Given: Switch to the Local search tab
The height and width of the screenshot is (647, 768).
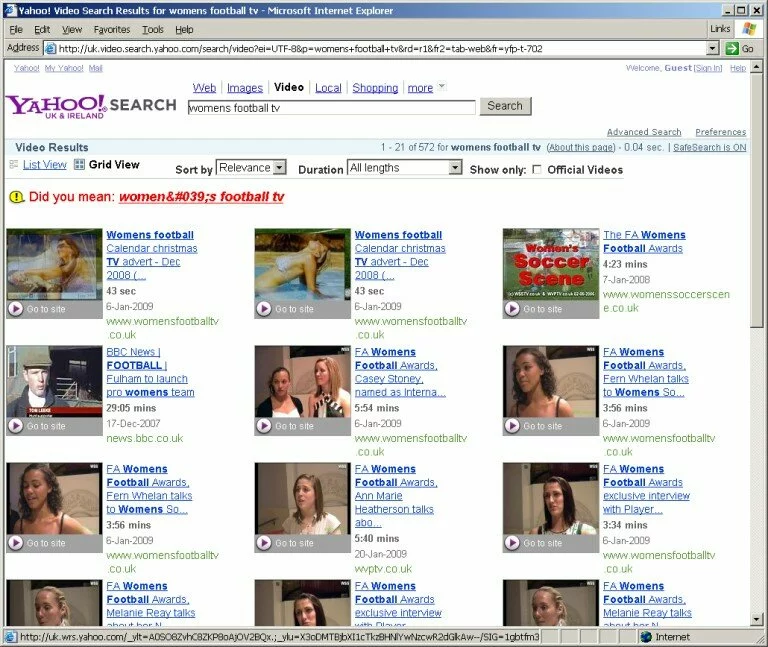Looking at the screenshot, I should pyautogui.click(x=328, y=88).
